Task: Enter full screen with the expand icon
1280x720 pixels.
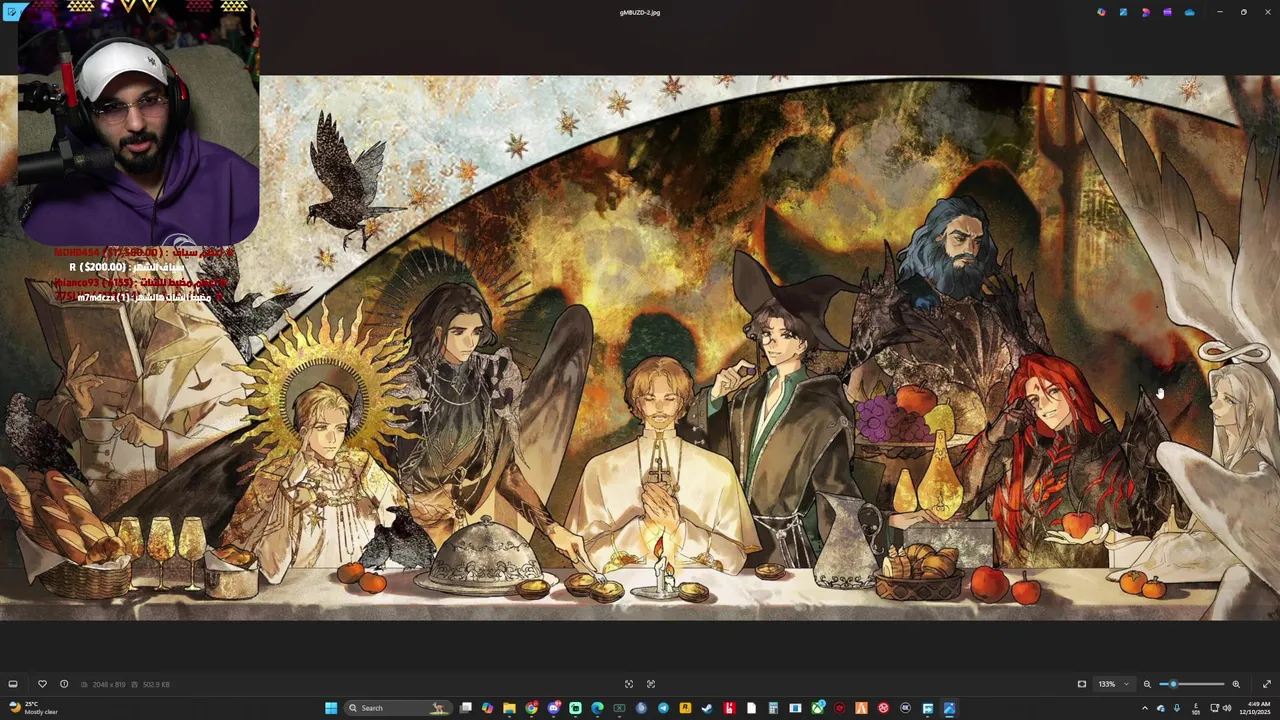Action: pyautogui.click(x=1267, y=684)
